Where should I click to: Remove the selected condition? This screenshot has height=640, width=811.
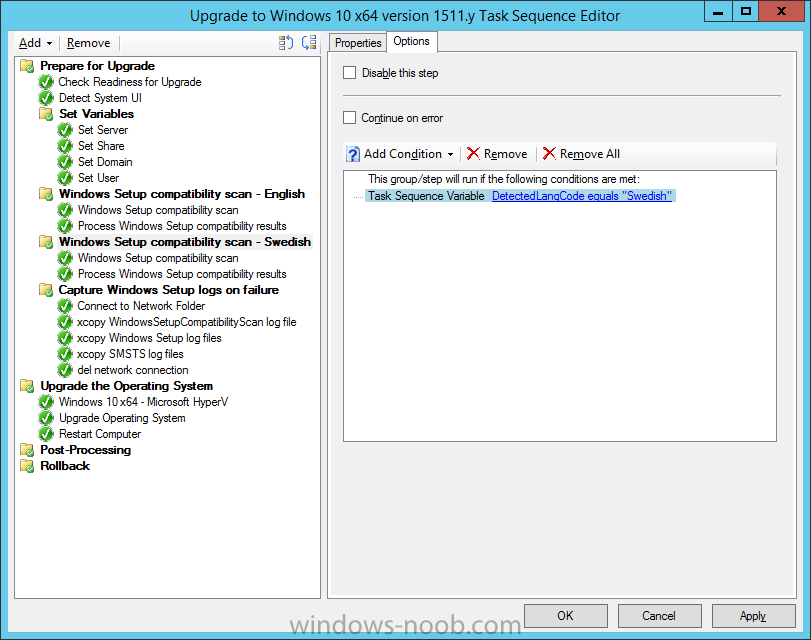pos(497,154)
